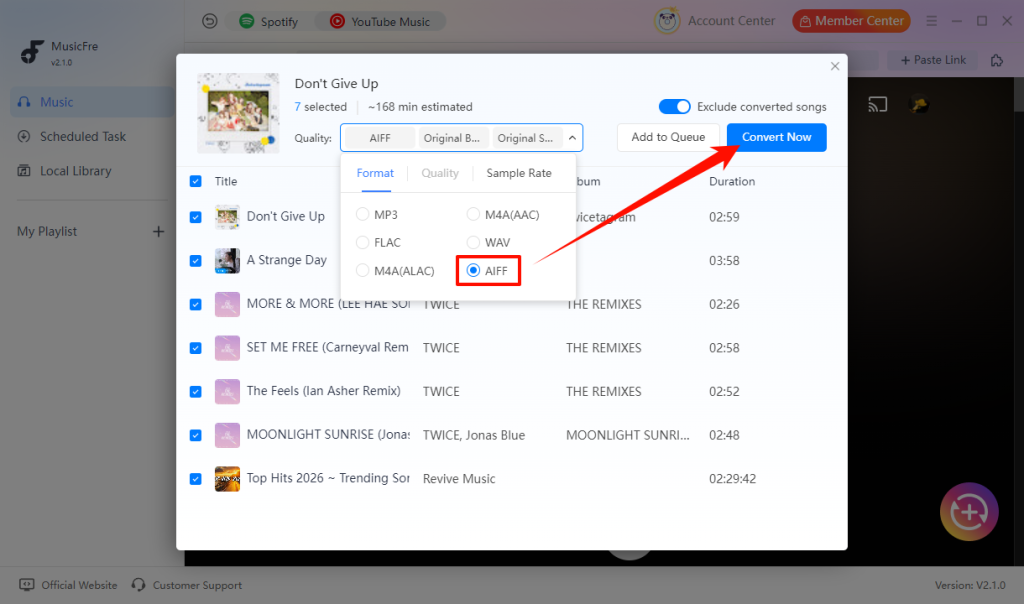Click Top Hits 2026 track thumbnail
The width and height of the screenshot is (1024, 604).
coord(227,479)
